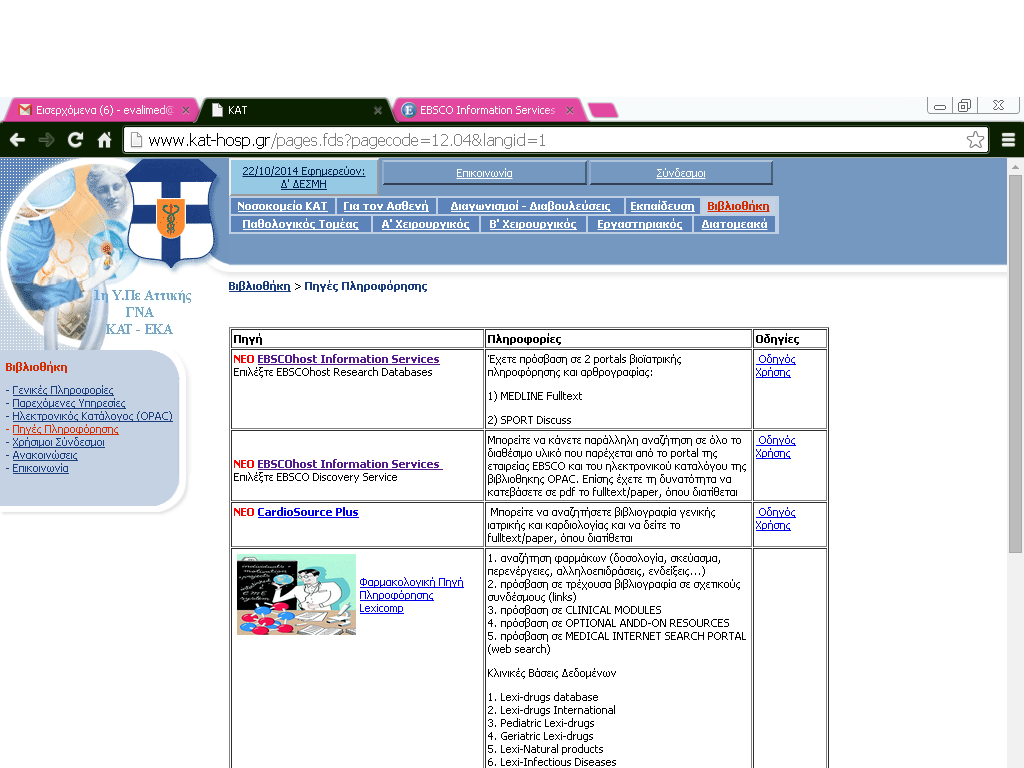Open Παρεχόμενες Υπηρεσίες in sidebar

pyautogui.click(x=69, y=403)
